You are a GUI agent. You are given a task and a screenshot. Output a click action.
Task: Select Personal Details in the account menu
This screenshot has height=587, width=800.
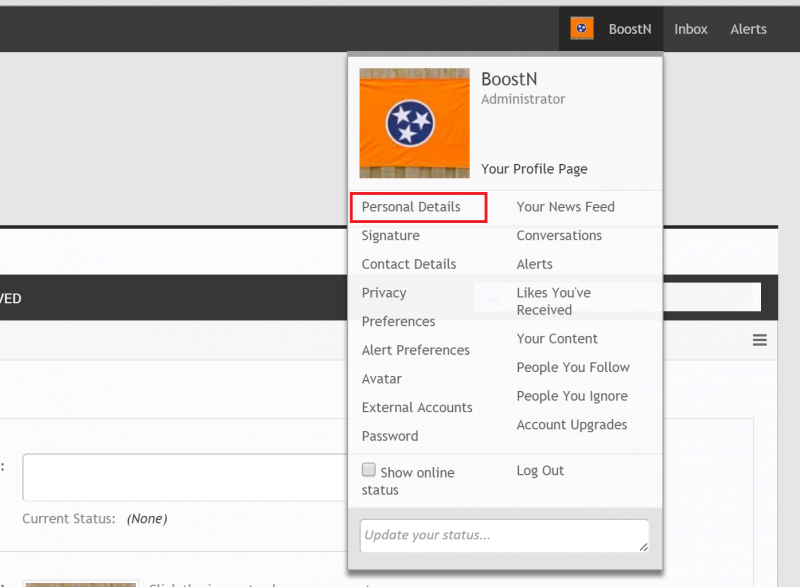click(x=411, y=207)
